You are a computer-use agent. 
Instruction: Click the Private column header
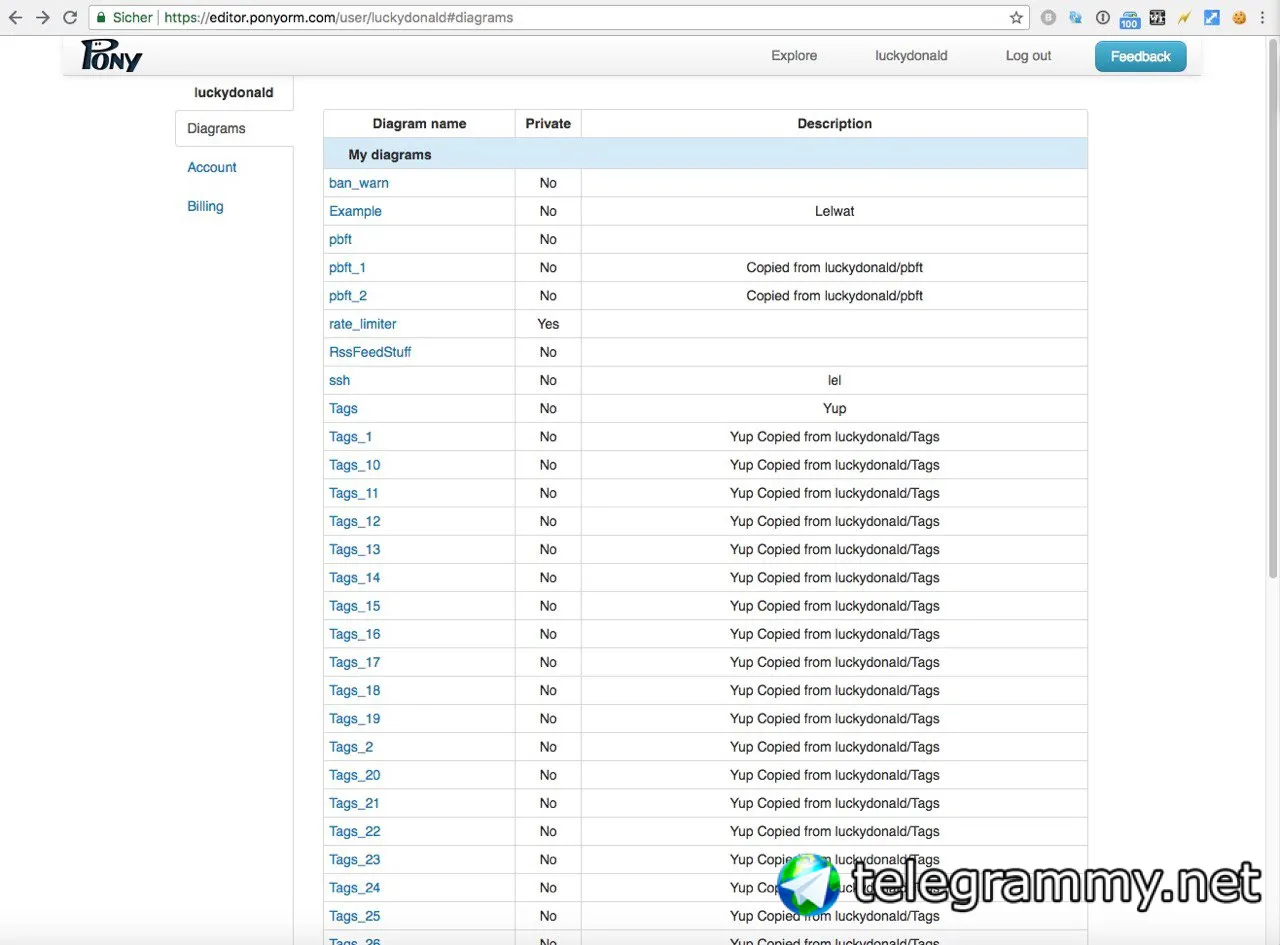pos(548,124)
